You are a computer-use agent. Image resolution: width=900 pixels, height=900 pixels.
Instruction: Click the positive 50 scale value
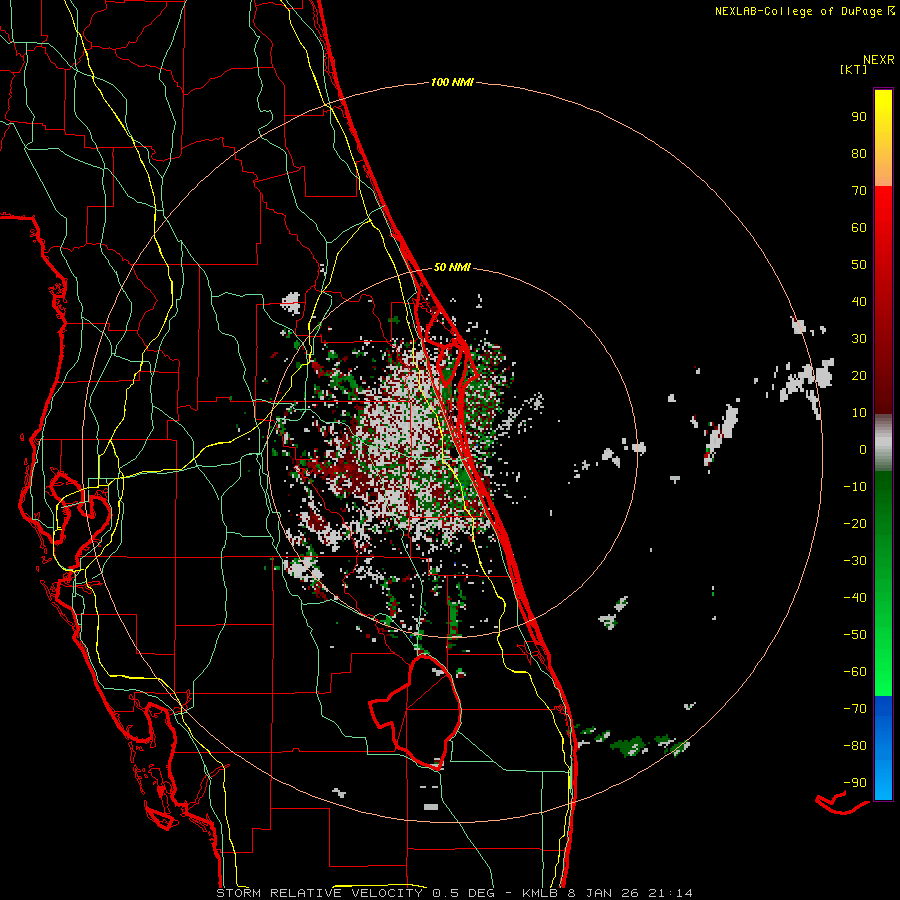pyautogui.click(x=859, y=265)
